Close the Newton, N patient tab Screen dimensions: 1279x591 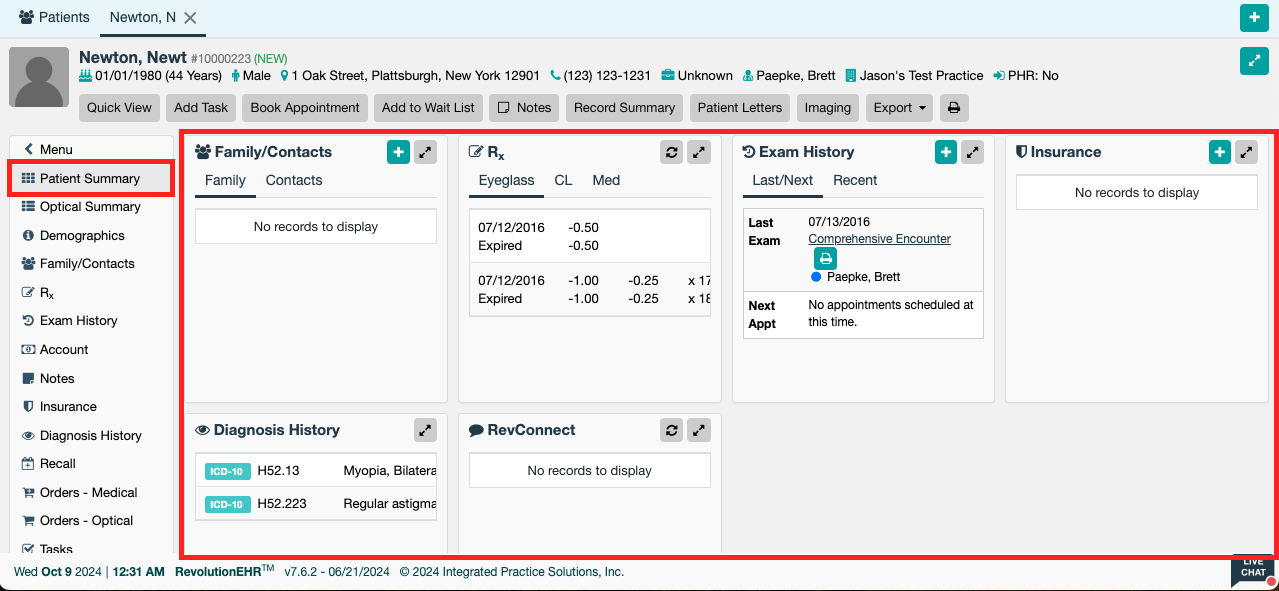click(x=190, y=18)
